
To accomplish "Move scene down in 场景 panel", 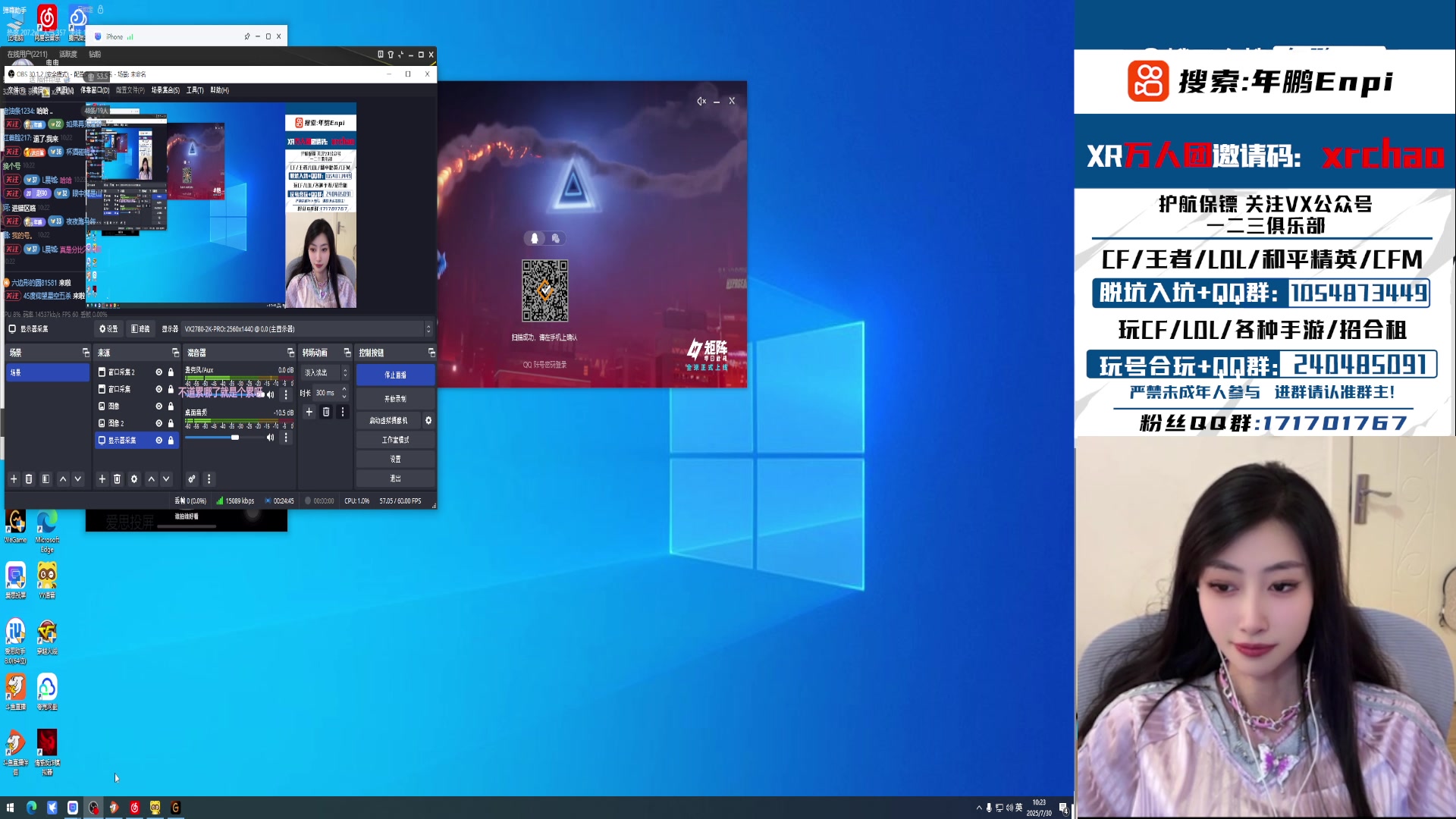I will (77, 479).
